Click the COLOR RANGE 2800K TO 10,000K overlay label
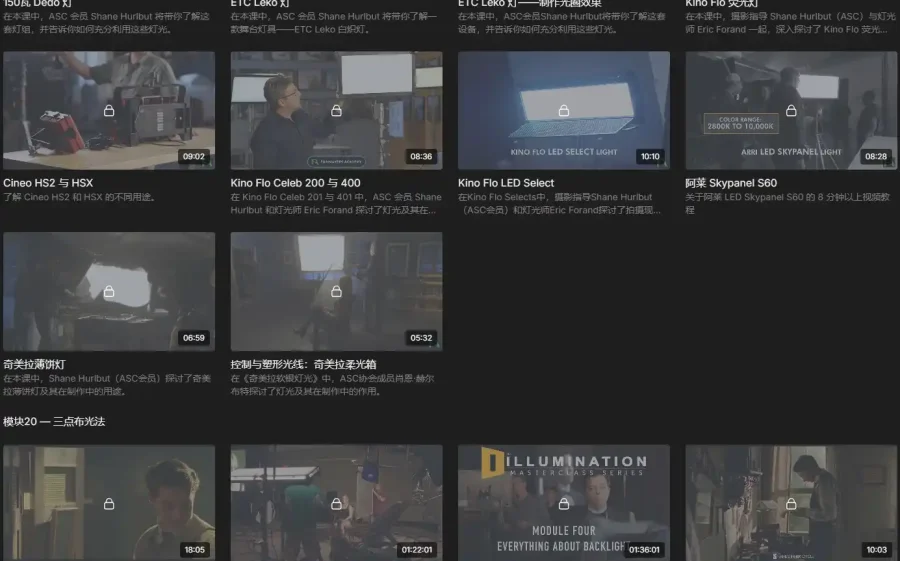Screen dimensions: 900x561 click(740, 123)
